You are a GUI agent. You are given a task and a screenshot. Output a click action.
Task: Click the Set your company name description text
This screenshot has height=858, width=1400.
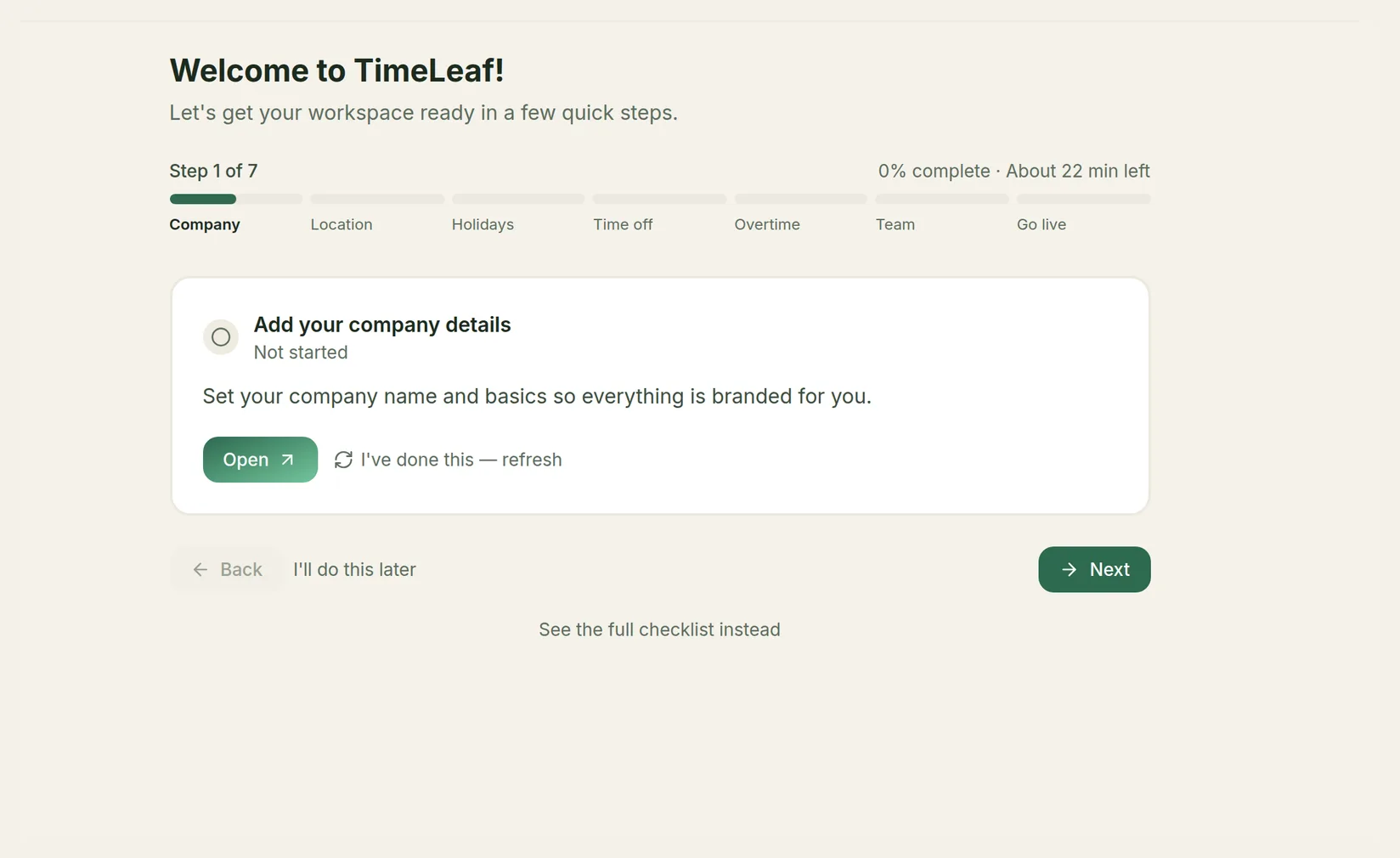tap(537, 396)
